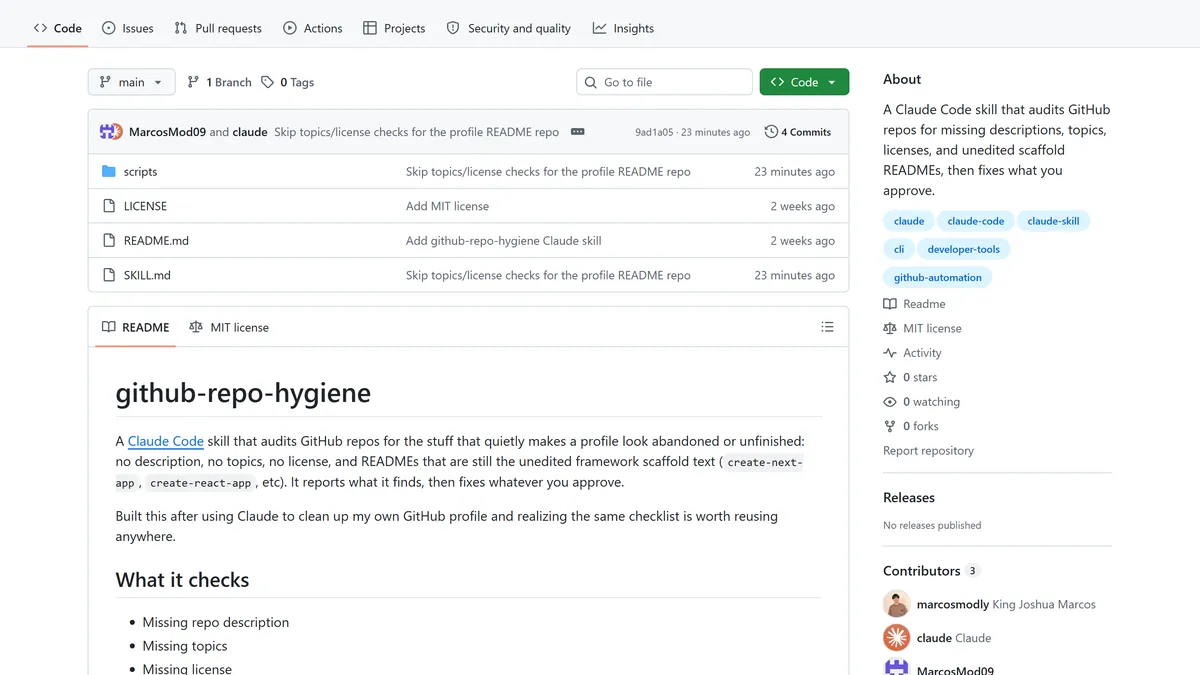This screenshot has height=675, width=1200.
Task: Follow the Claude Code link in README
Action: coord(166,441)
